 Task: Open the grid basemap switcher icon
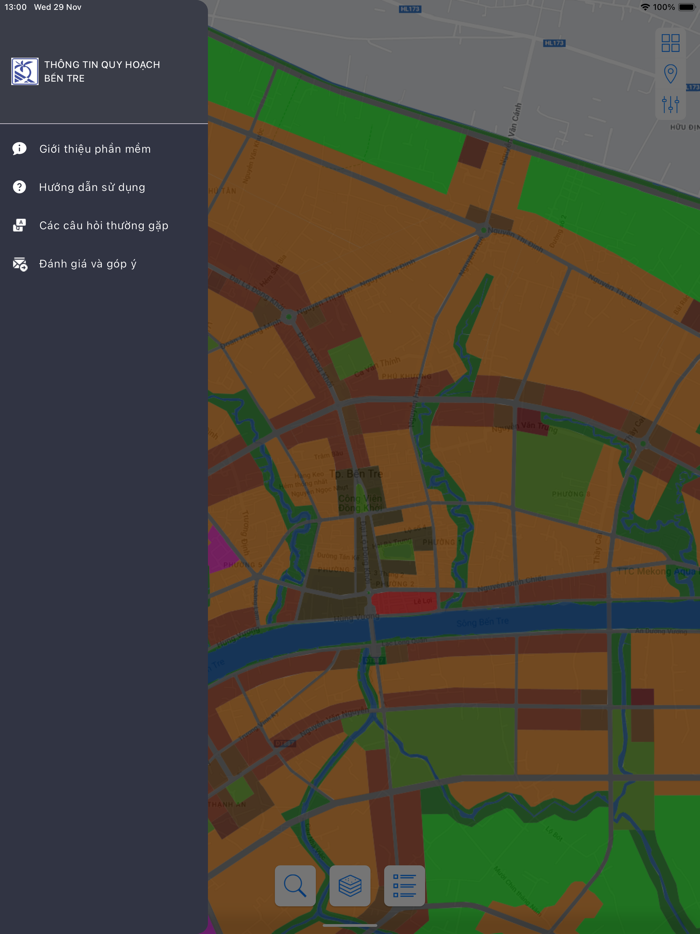[x=670, y=43]
